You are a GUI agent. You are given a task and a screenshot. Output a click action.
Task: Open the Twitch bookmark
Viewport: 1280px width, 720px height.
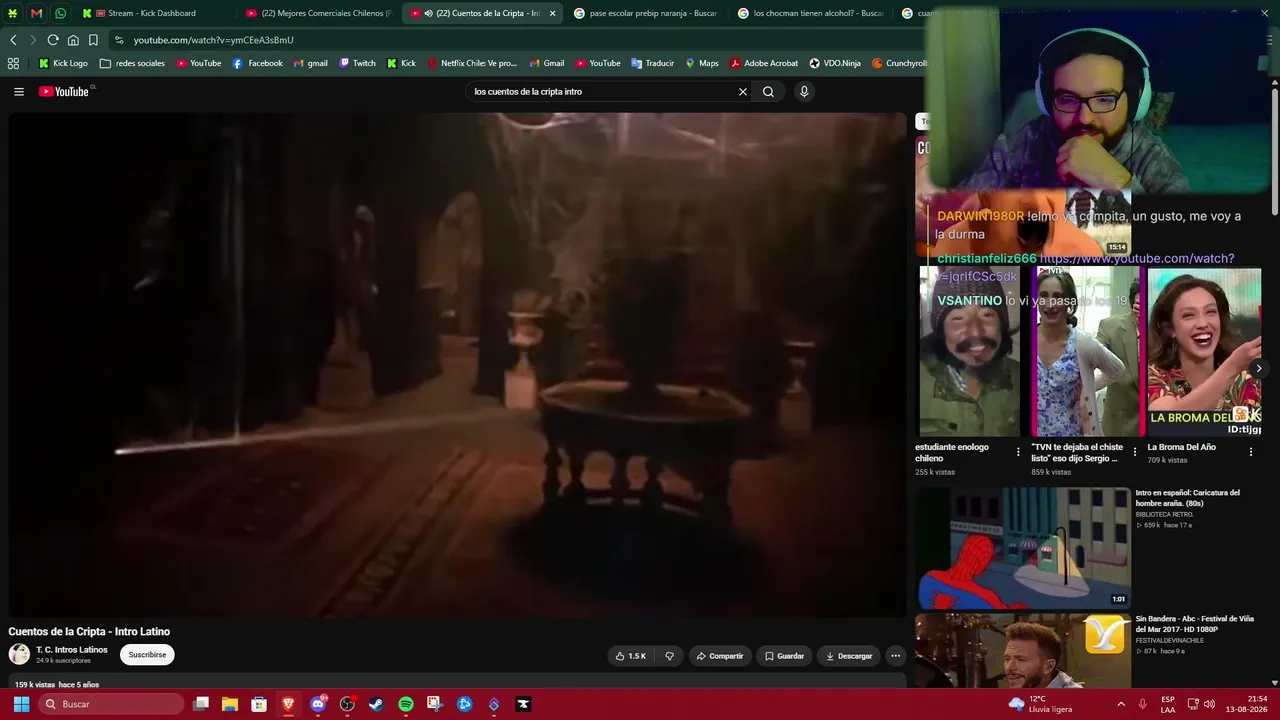point(357,63)
